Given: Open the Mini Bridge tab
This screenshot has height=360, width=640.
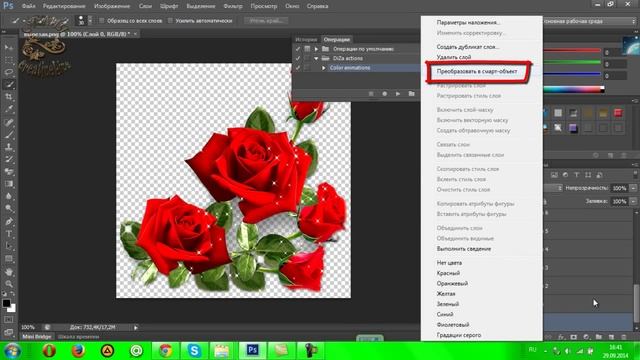Looking at the screenshot, I should [37, 337].
